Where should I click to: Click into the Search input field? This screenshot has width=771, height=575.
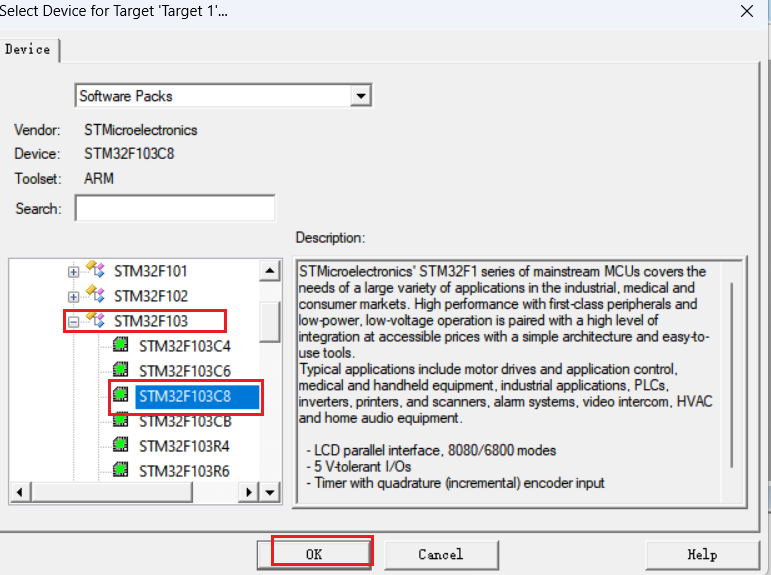tap(175, 208)
